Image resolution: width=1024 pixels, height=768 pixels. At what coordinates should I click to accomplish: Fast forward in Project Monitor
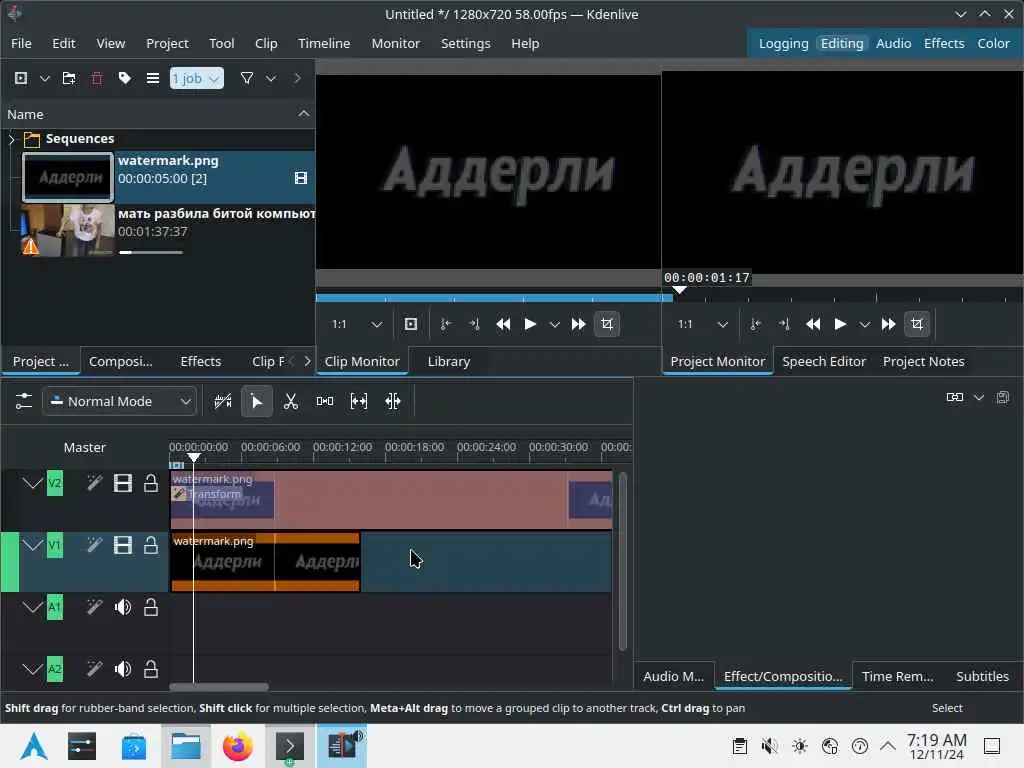[888, 324]
